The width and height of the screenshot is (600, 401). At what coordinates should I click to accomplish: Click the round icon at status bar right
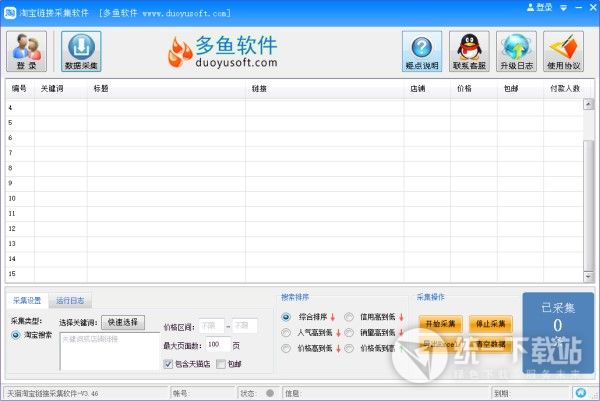pos(581,393)
